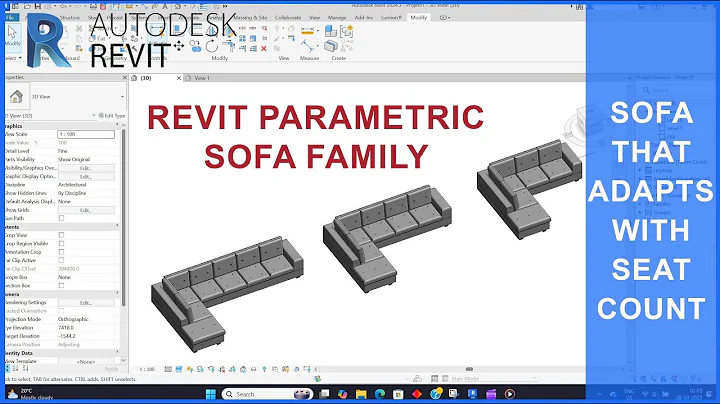This screenshot has width=720, height=404.
Task: Open the View ribbon tab
Action: click(x=315, y=17)
